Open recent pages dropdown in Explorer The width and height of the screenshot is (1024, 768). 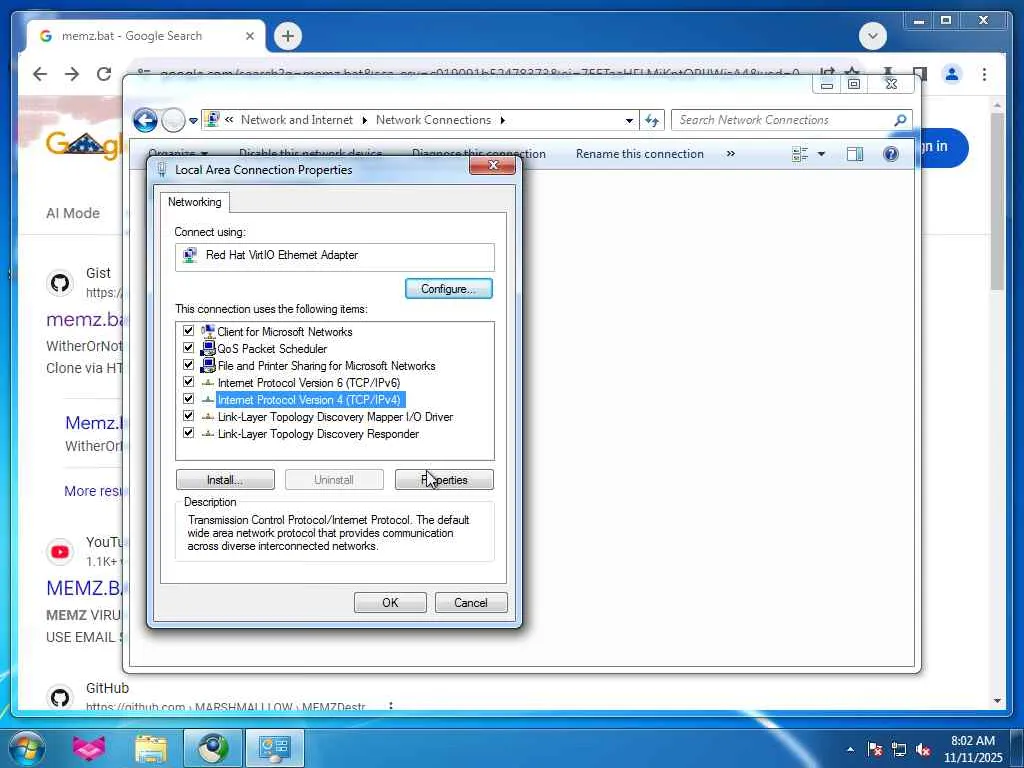193,121
